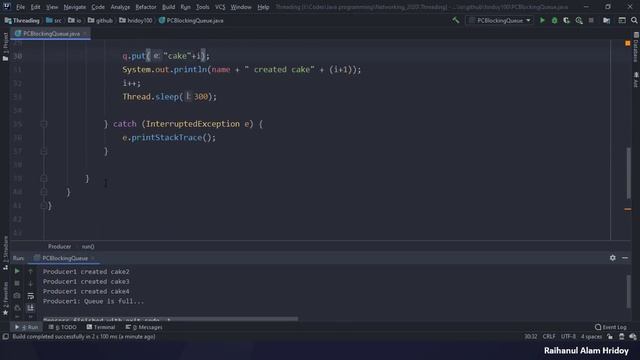Click the camera dump threads icon
Viewport: 640px width, 360px height.
tap(17, 295)
